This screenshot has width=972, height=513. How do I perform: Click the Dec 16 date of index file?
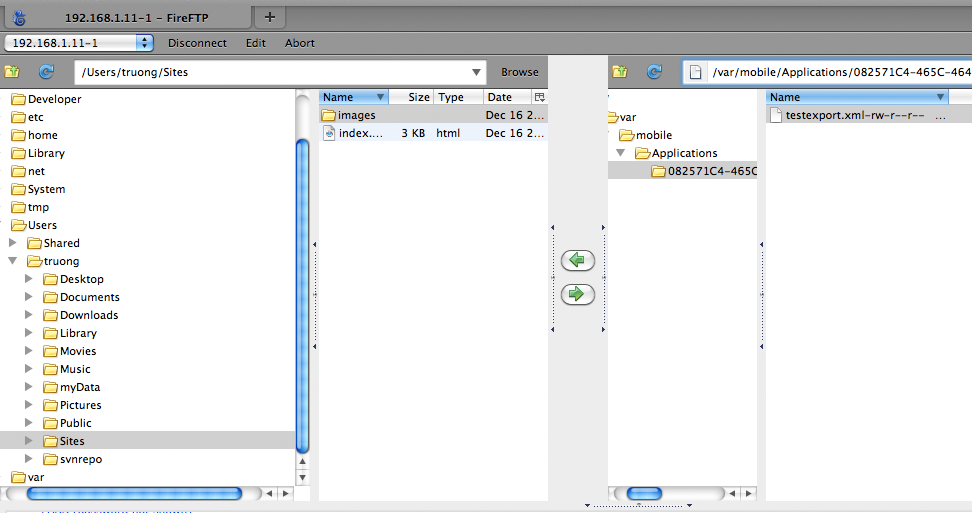515,133
